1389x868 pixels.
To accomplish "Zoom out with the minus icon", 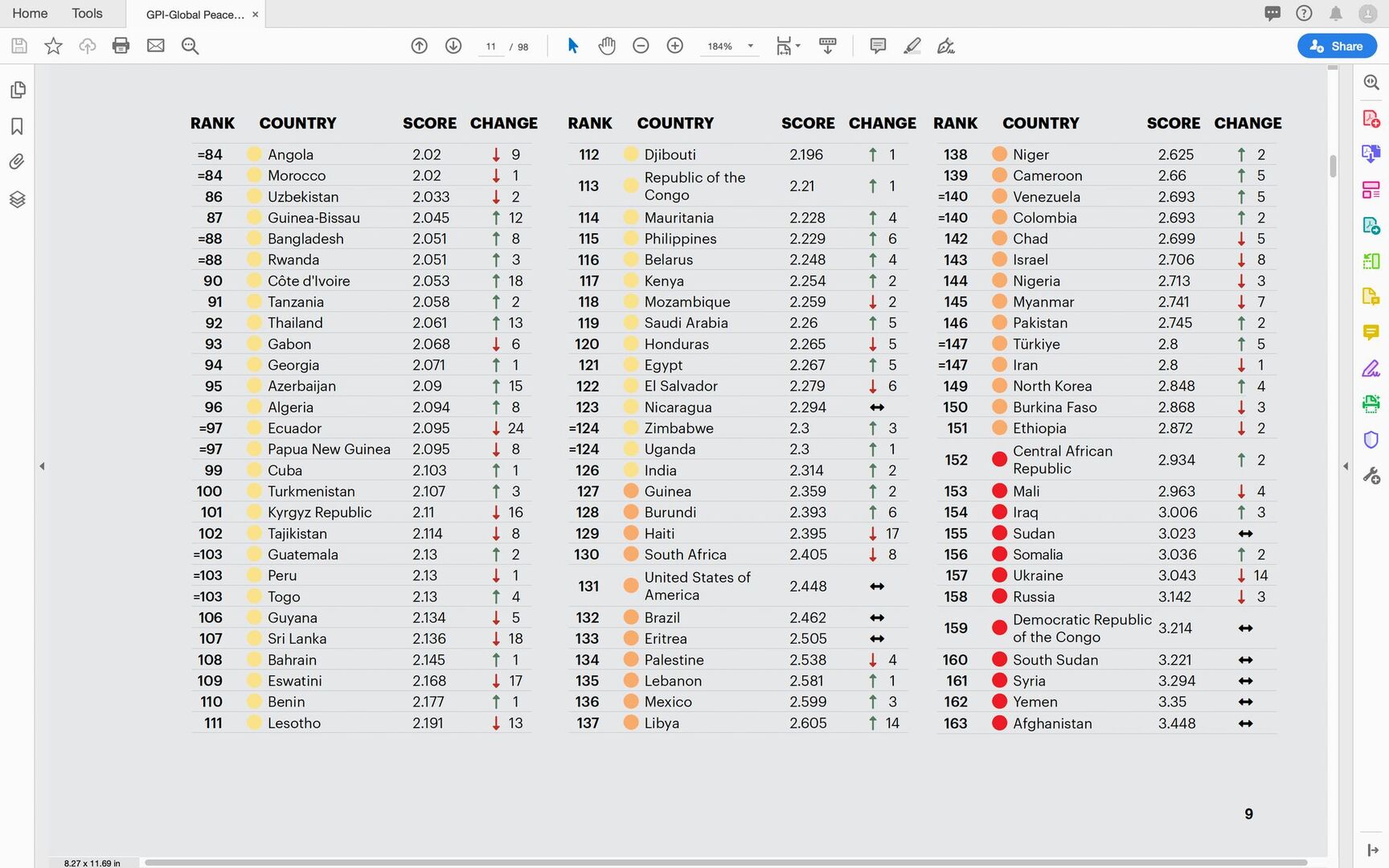I will [x=641, y=46].
